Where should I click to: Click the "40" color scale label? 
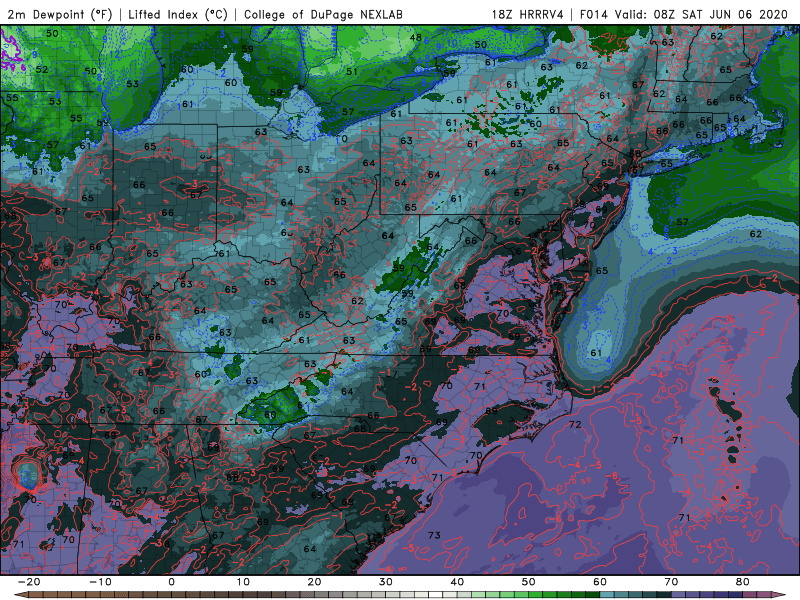click(457, 582)
